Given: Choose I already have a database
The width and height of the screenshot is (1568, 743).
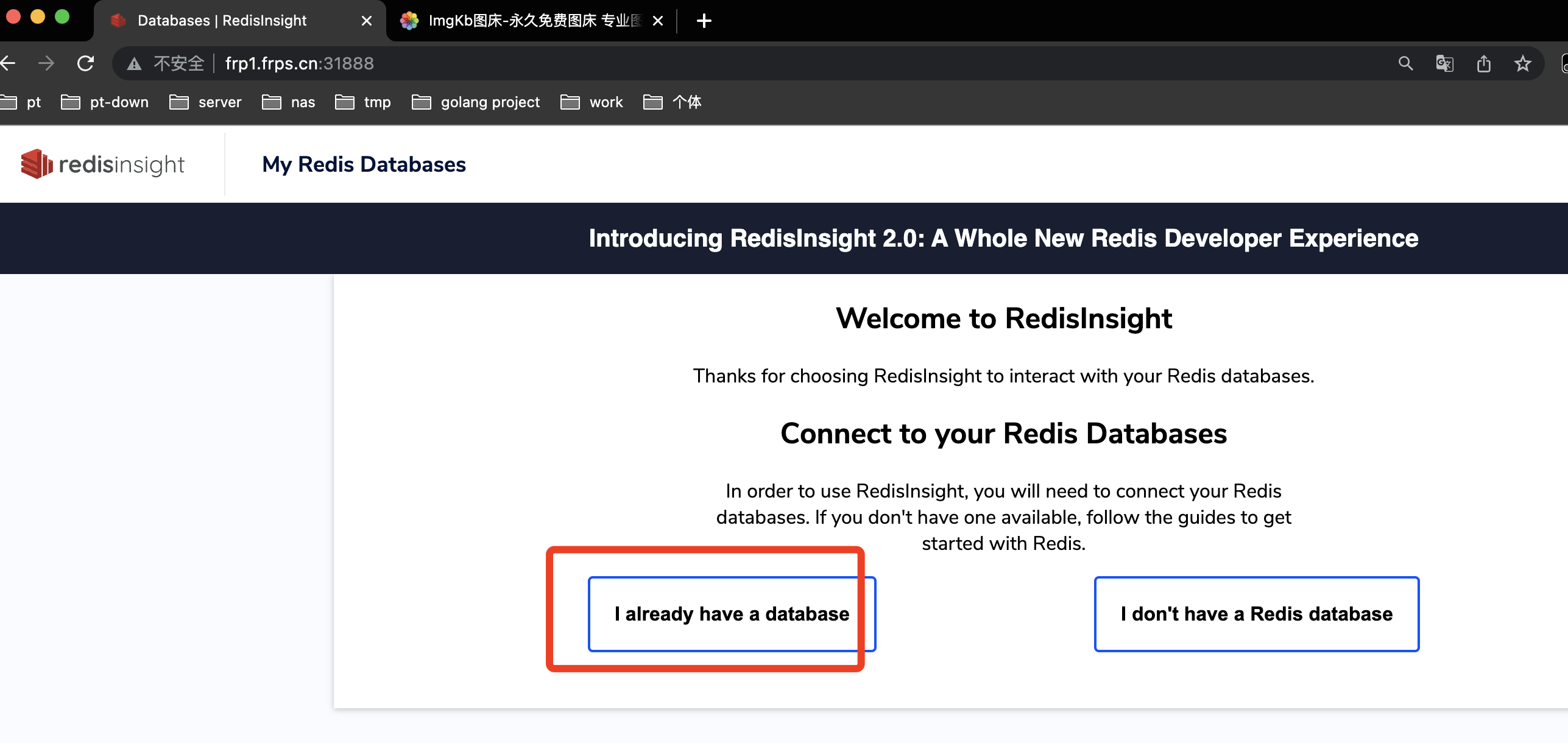Looking at the screenshot, I should (732, 614).
